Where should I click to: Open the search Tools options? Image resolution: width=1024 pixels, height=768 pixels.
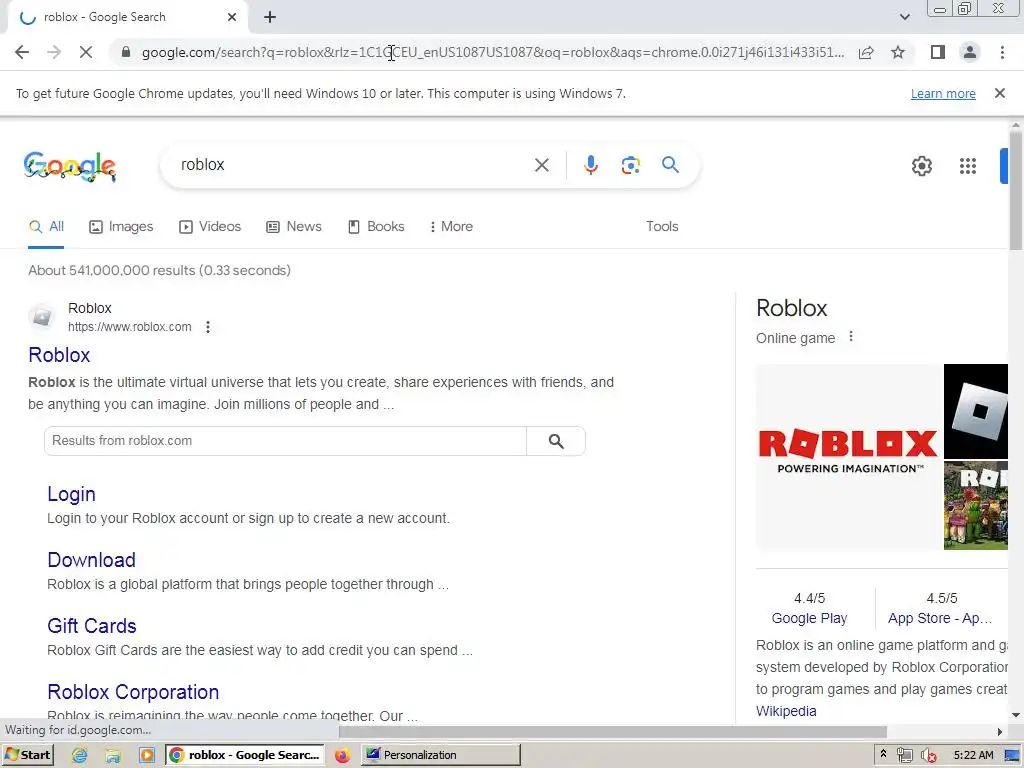pyautogui.click(x=662, y=227)
